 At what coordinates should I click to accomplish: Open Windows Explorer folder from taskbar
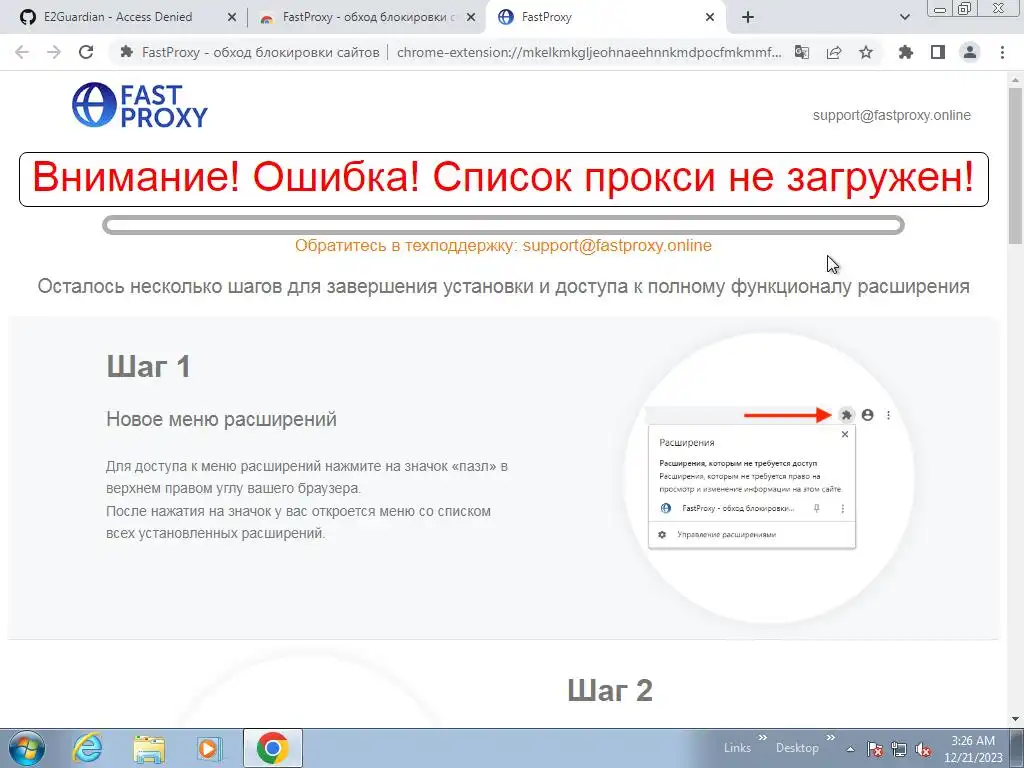149,748
